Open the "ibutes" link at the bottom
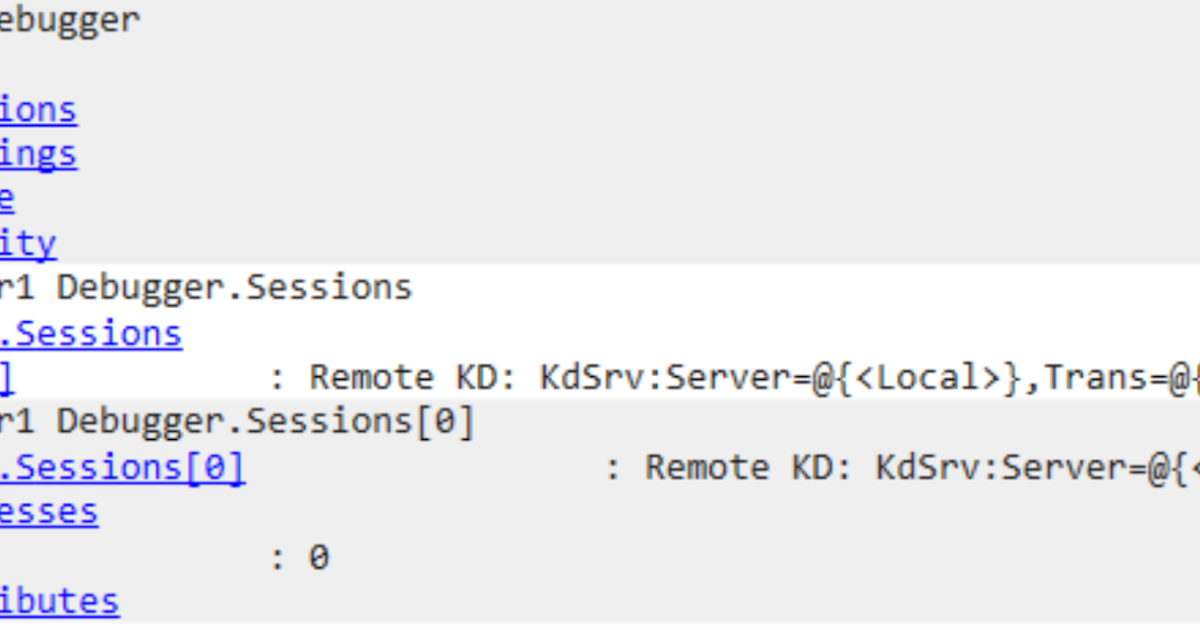 tap(59, 602)
